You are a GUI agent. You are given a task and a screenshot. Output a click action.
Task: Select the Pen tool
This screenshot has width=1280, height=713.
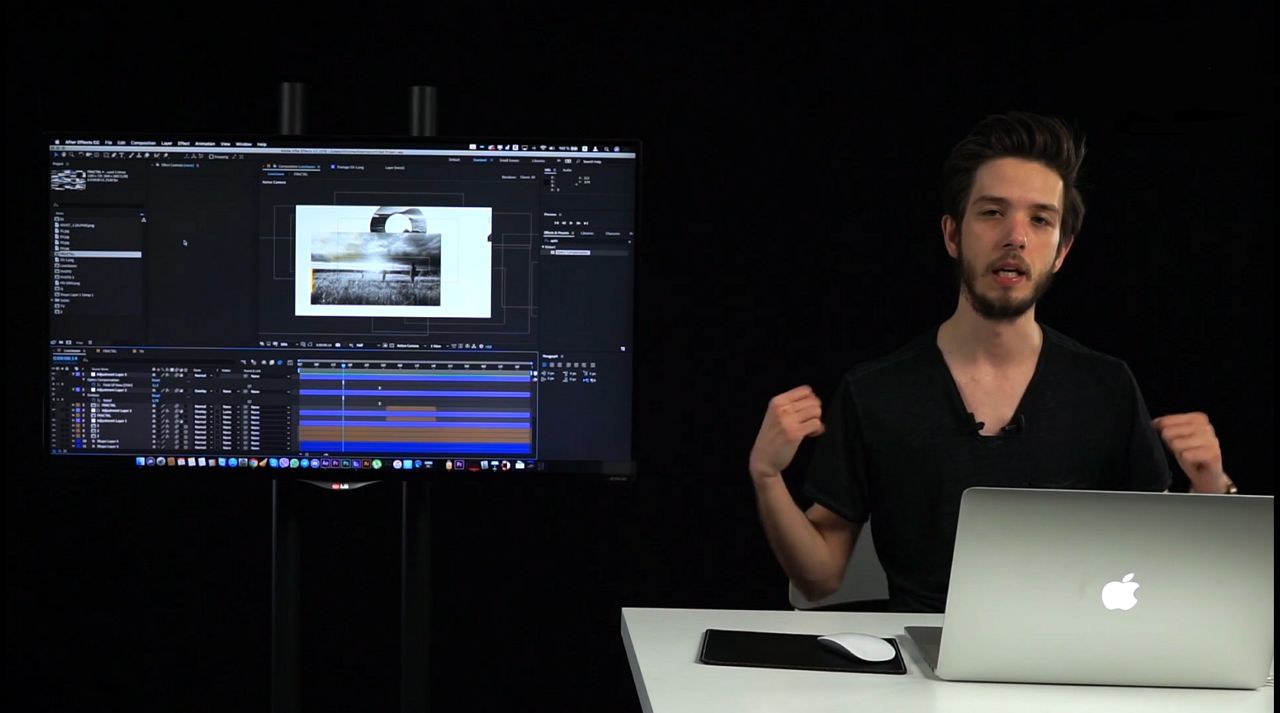[114, 153]
